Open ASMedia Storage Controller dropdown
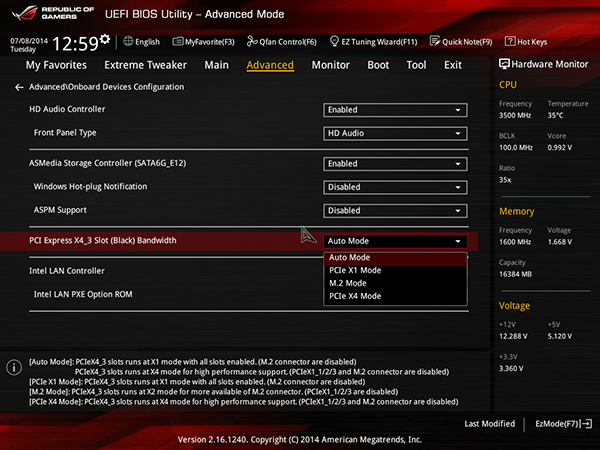 coord(395,164)
